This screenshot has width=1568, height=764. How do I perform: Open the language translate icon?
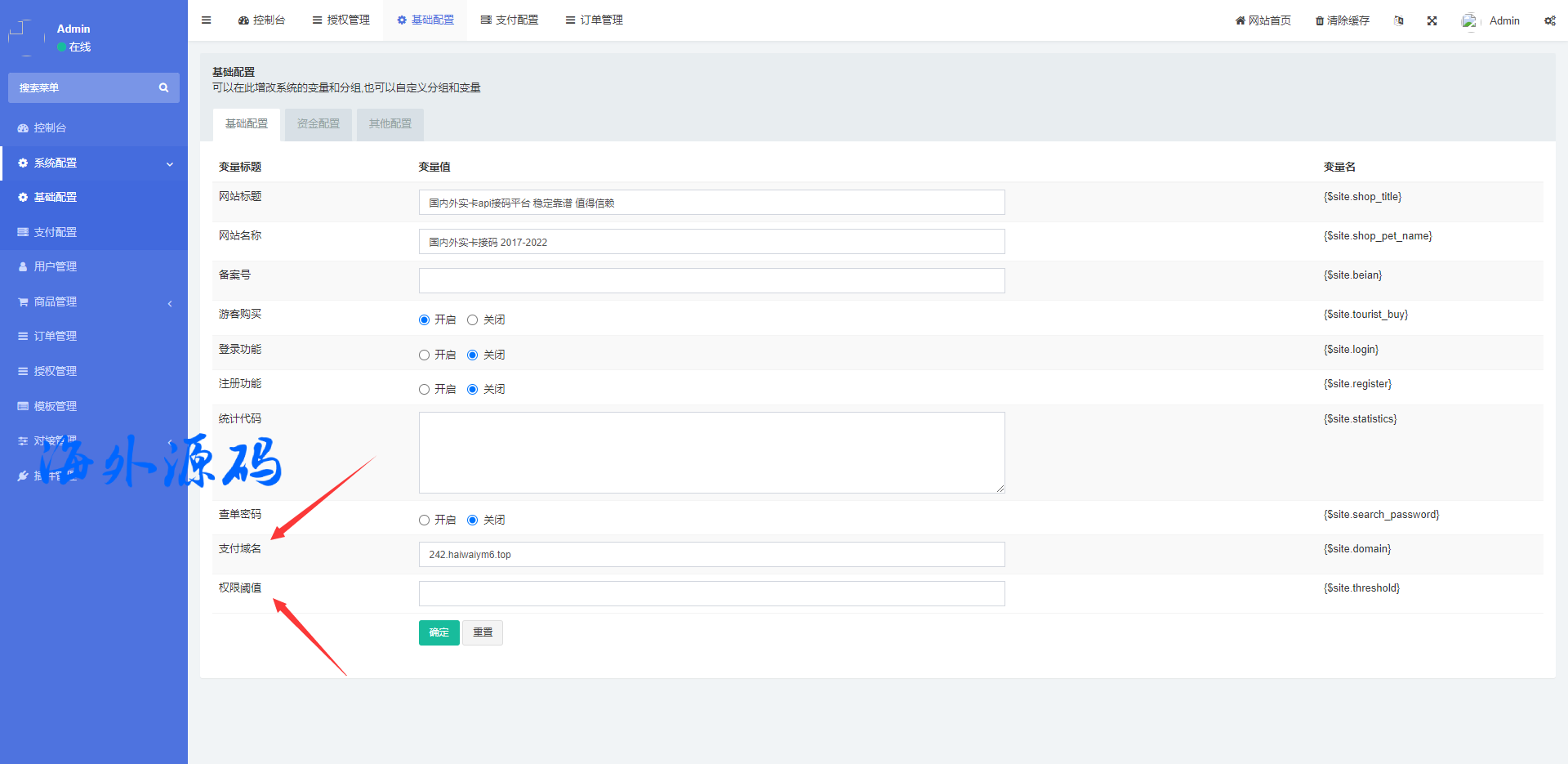point(1399,21)
